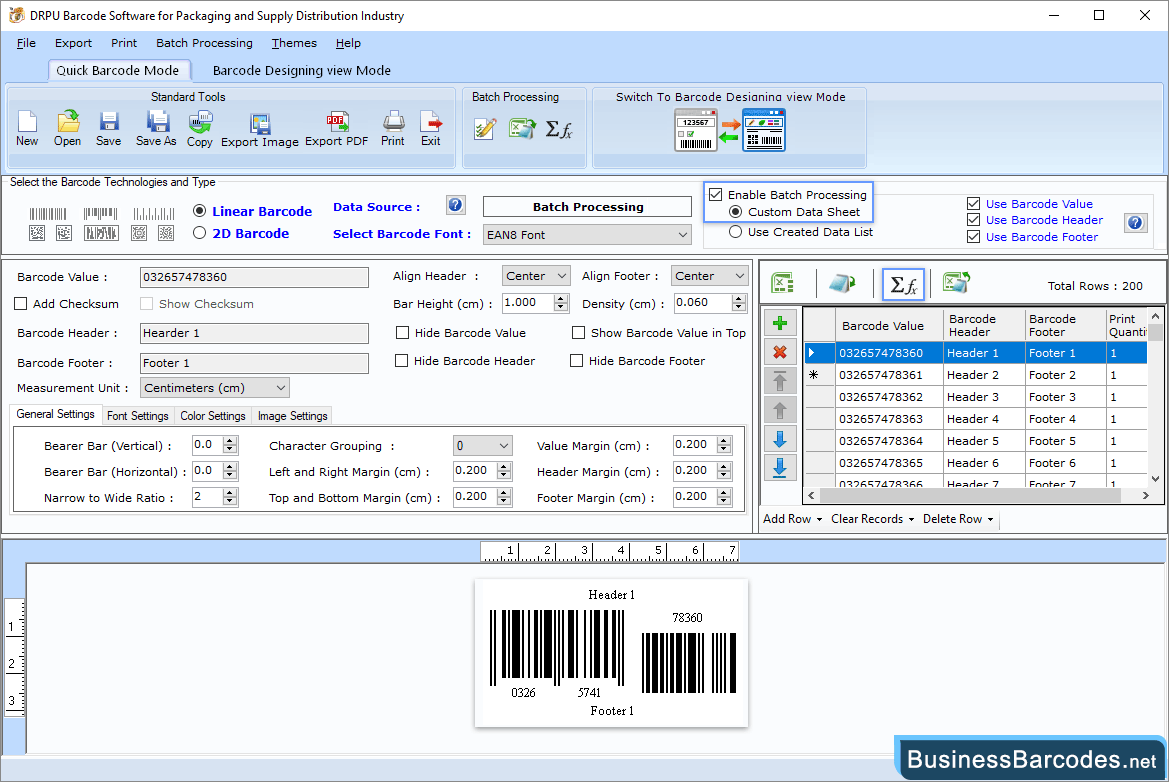Open Align Header dropdown
This screenshot has height=782, width=1169.
(x=536, y=276)
